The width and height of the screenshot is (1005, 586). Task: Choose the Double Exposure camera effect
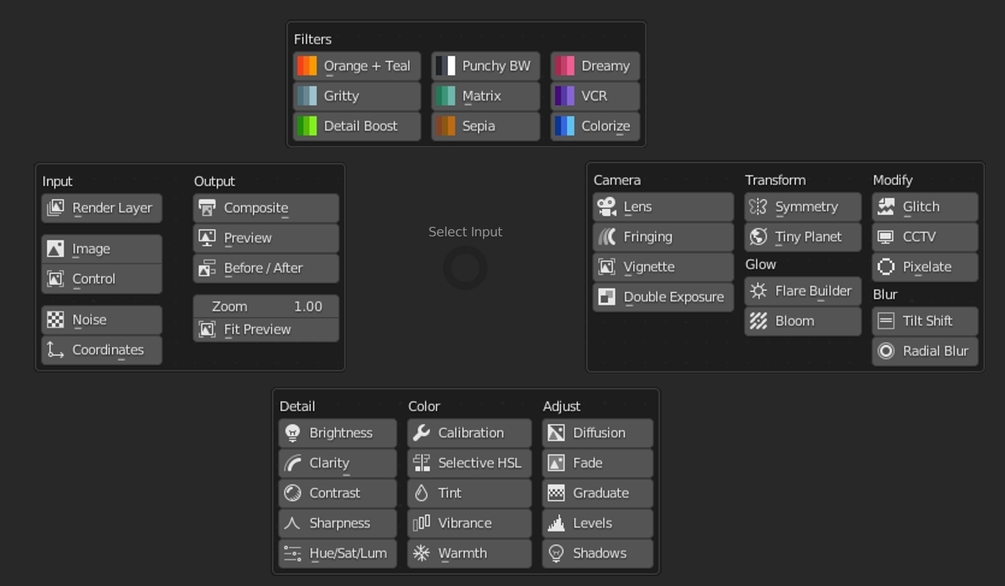[663, 297]
